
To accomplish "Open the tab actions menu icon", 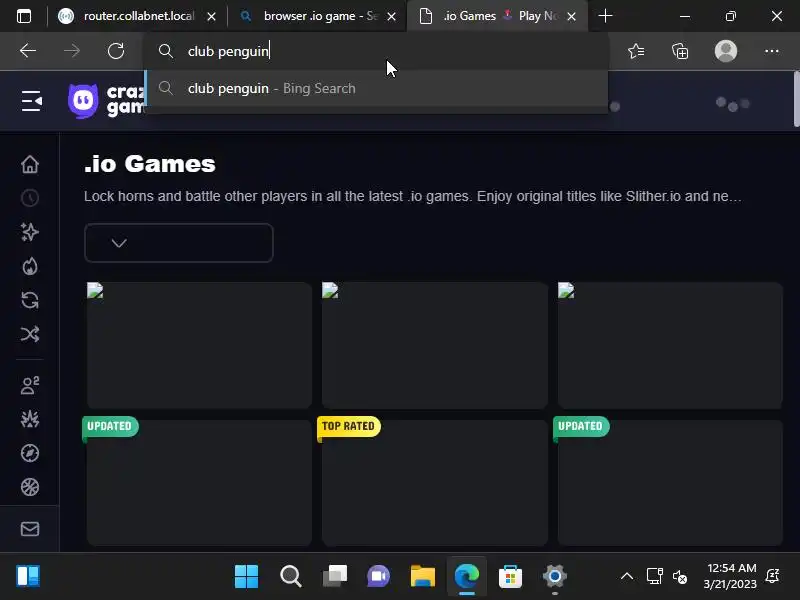I will [24, 16].
